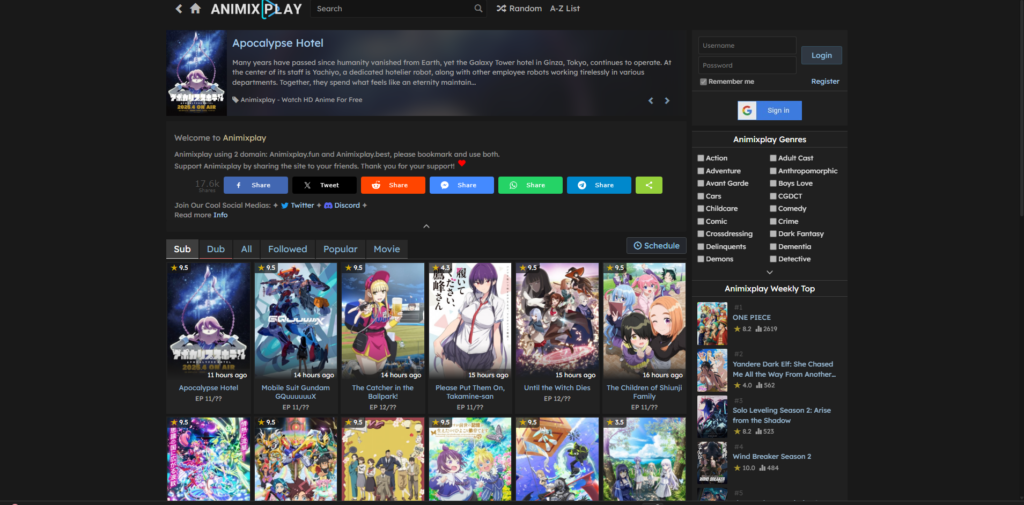Show previous featured anime slide
1024x505 pixels.
[x=650, y=101]
